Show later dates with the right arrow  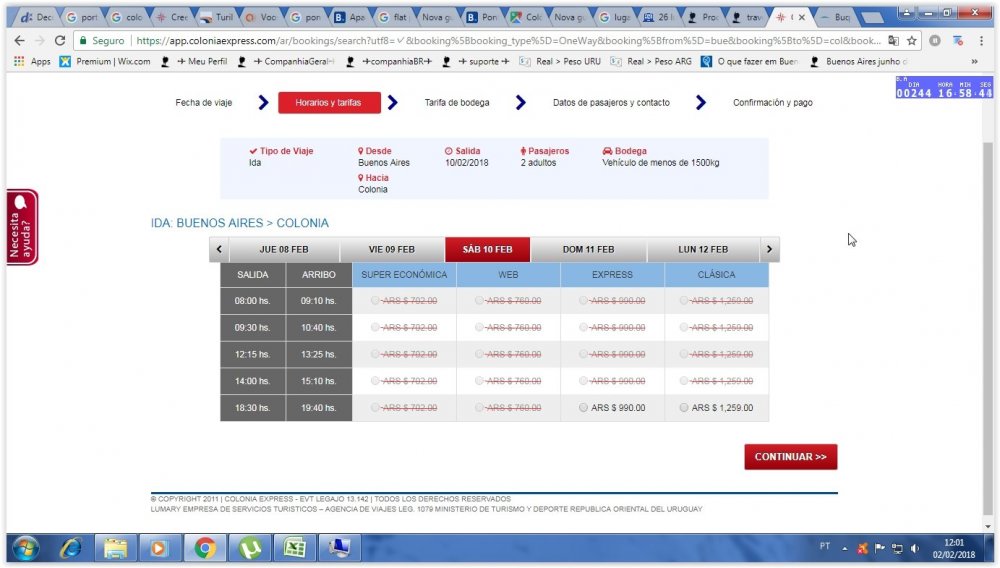[x=768, y=250]
